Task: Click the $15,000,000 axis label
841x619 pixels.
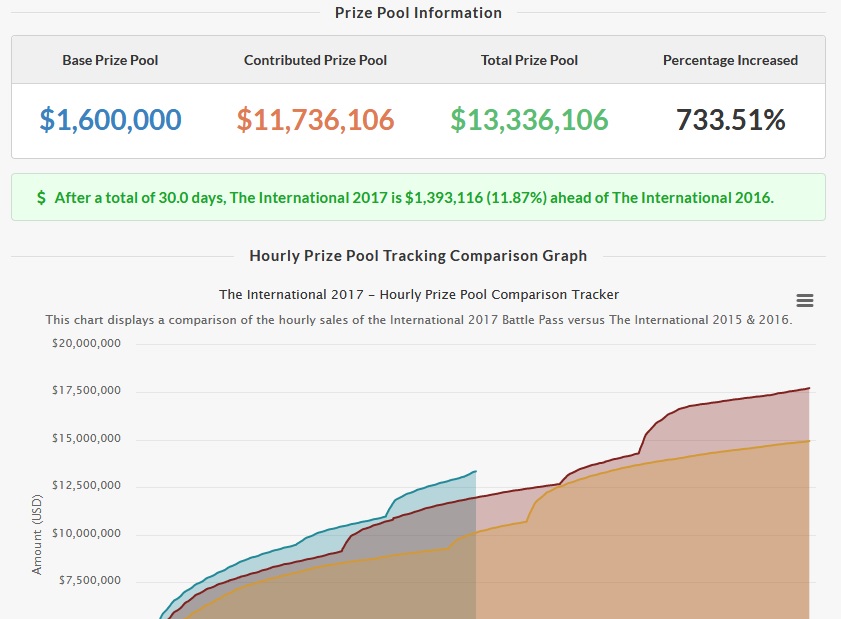Action: (86, 438)
